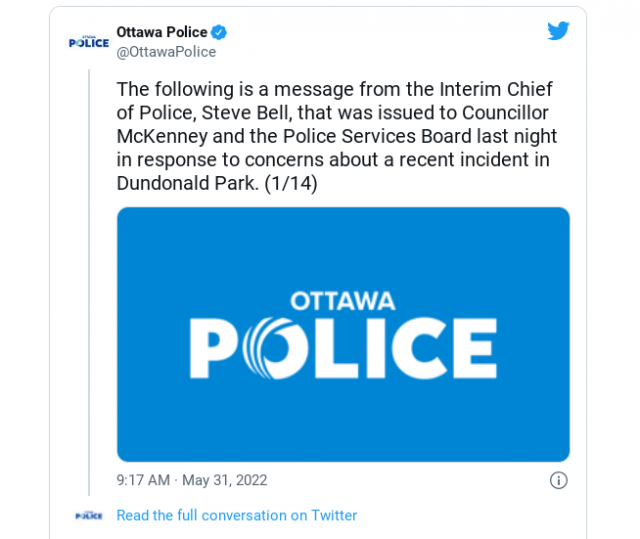Click the Twitter bird logo icon
This screenshot has width=640, height=539.
[558, 31]
